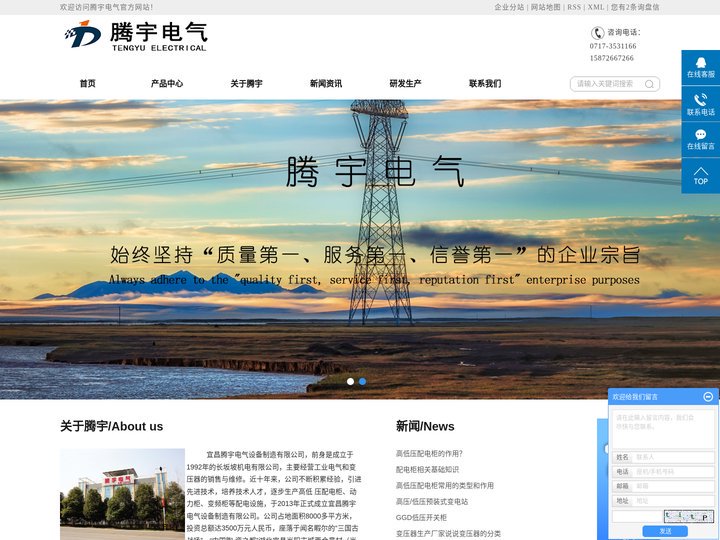Screen dimensions: 720x540
Task: Click phone number 15872667266
Action: coord(612,58)
